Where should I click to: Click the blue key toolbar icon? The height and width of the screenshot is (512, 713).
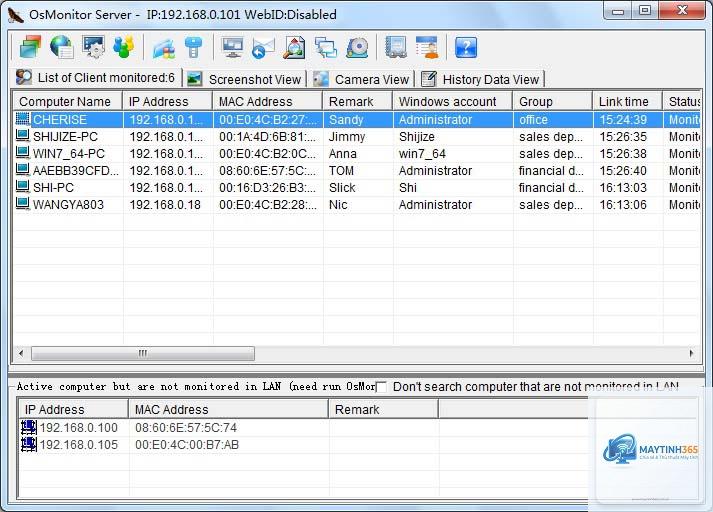[x=194, y=47]
